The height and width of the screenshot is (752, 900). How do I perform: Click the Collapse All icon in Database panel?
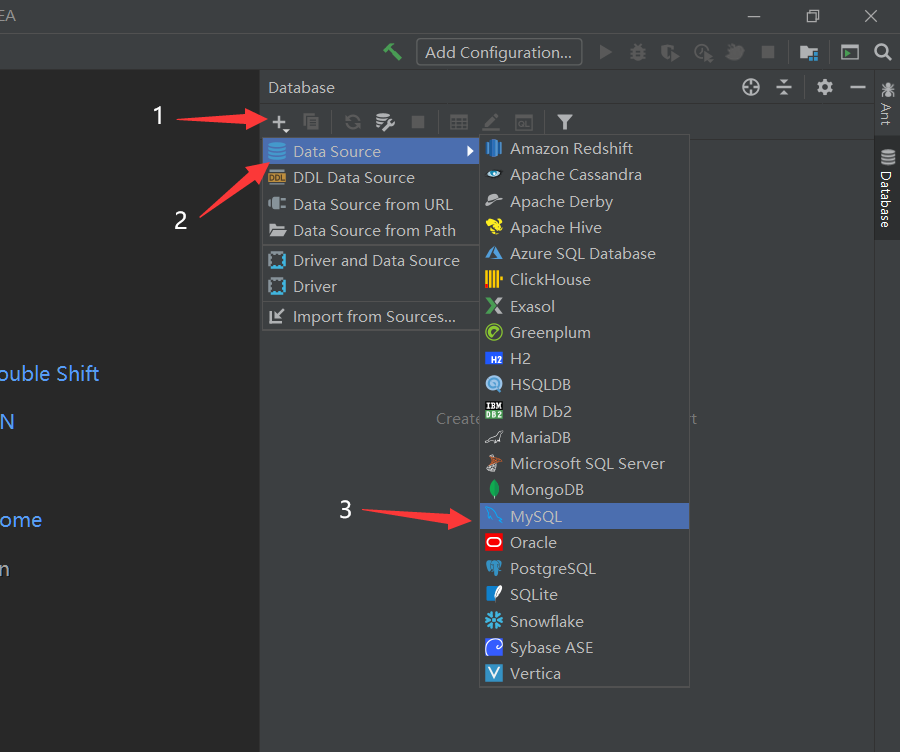coord(783,87)
